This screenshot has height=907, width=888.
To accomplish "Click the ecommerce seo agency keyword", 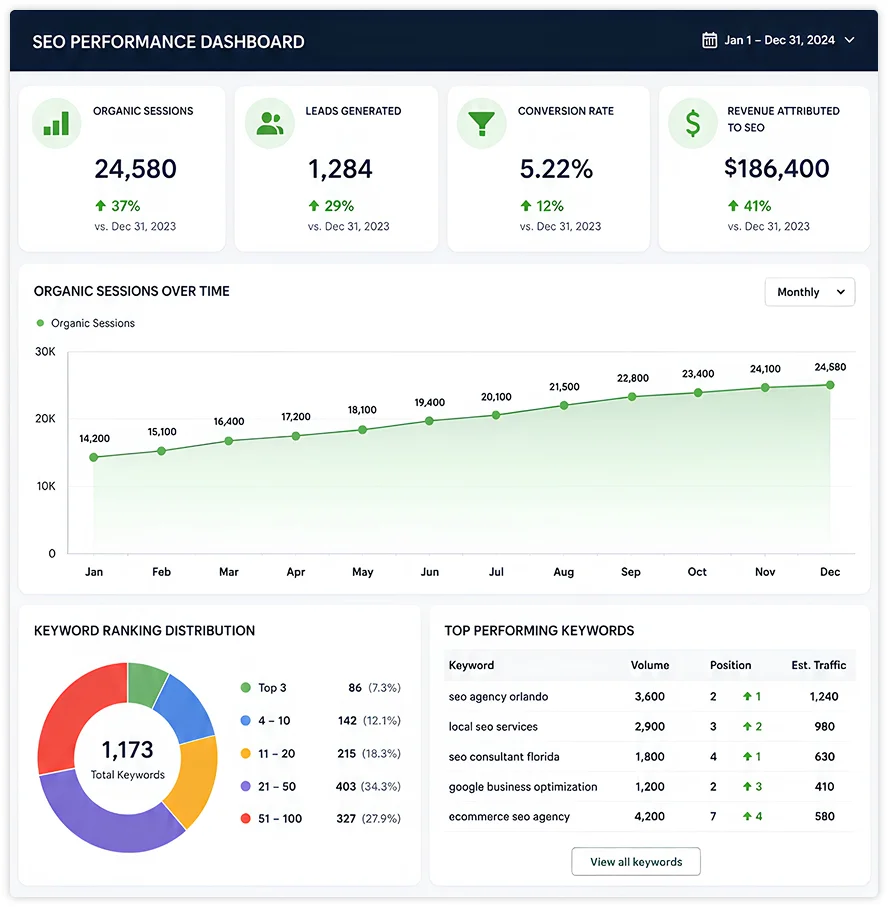I will (x=509, y=817).
